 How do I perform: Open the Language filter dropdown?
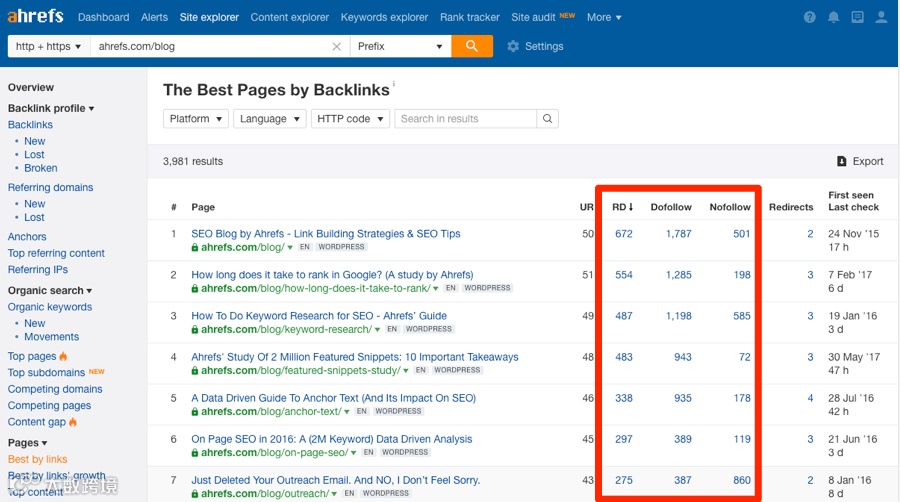pyautogui.click(x=269, y=119)
